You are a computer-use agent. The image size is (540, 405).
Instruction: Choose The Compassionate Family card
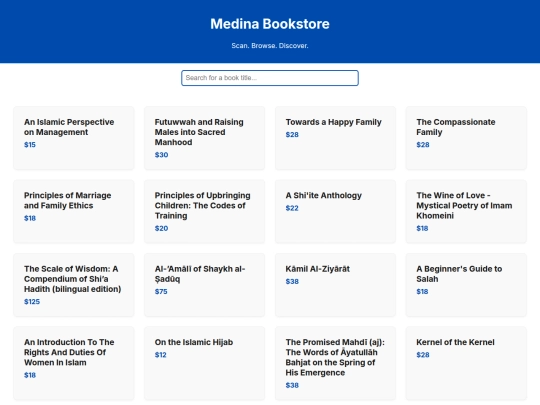[x=466, y=138]
